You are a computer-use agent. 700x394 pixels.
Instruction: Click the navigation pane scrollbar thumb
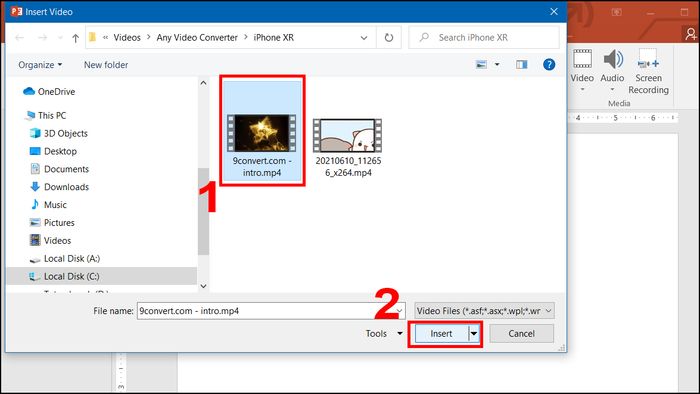tap(204, 211)
